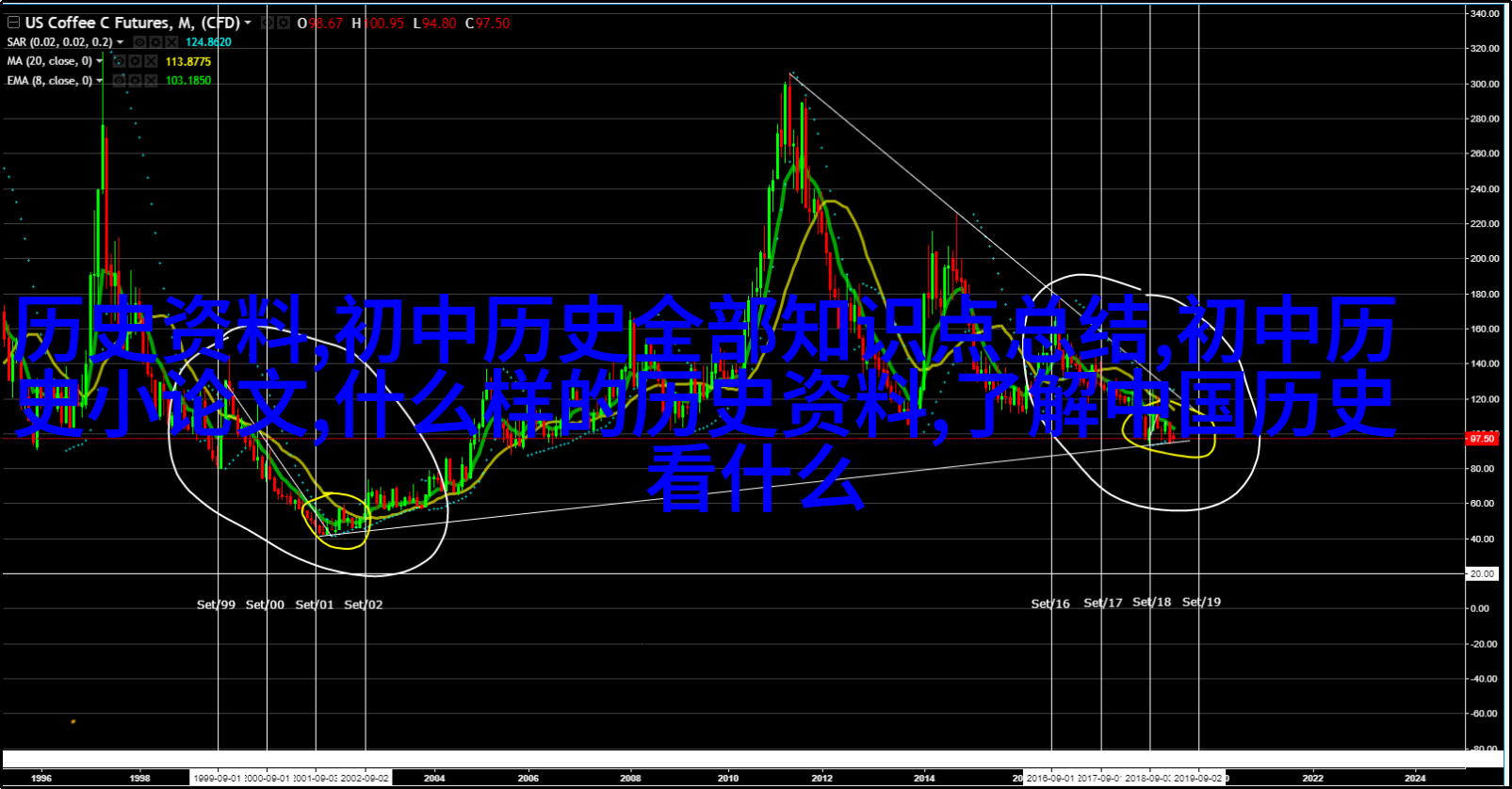
Task: Expand the US Coffee C Futures title dropdown arrow
Action: point(248,23)
